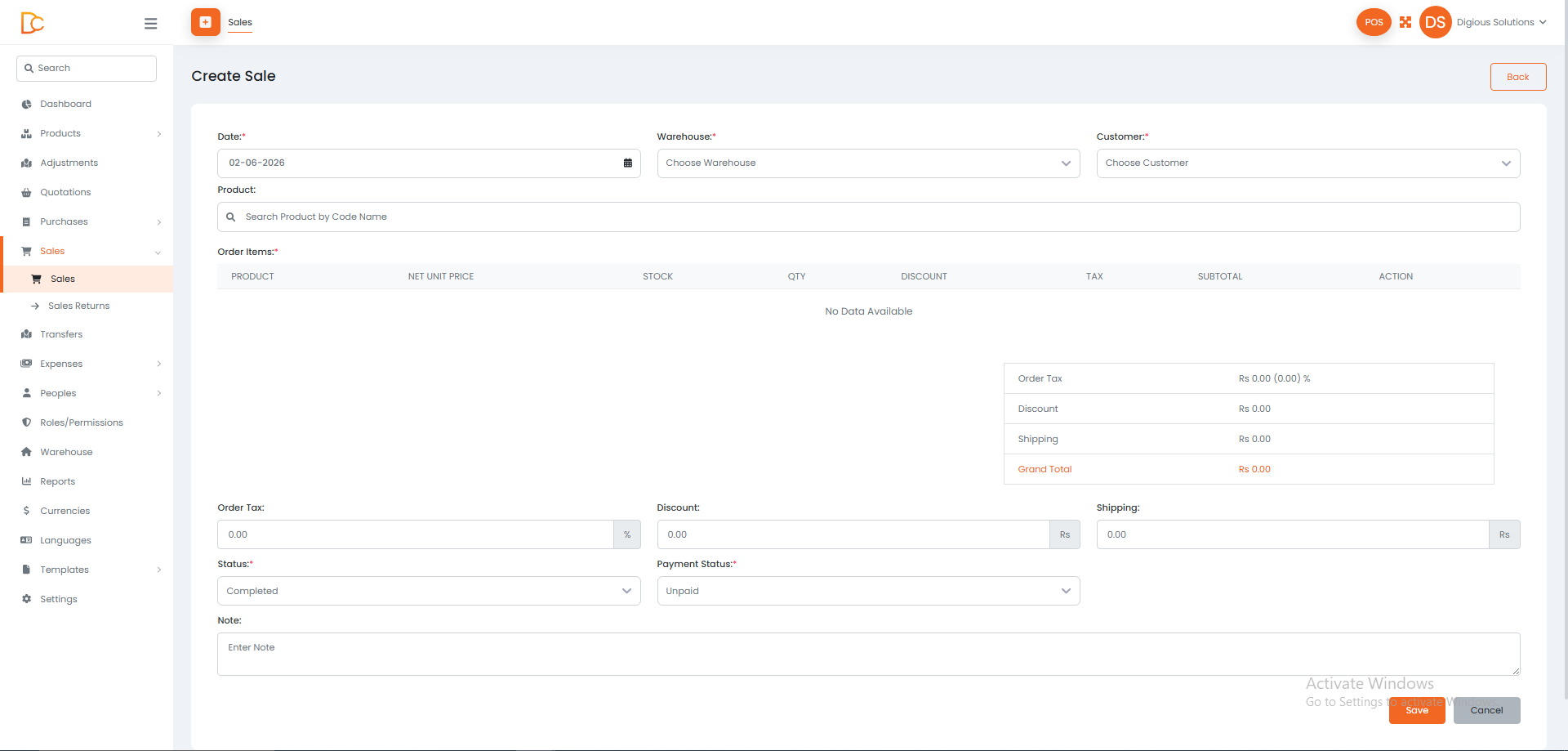This screenshot has height=751, width=1568.
Task: Click the hamburger menu toggle icon
Action: pos(150,24)
